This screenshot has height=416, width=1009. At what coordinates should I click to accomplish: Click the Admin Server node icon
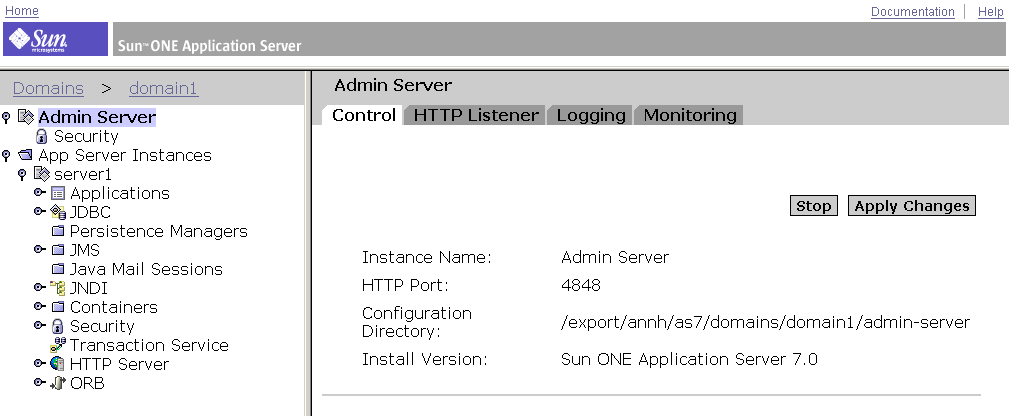25,117
